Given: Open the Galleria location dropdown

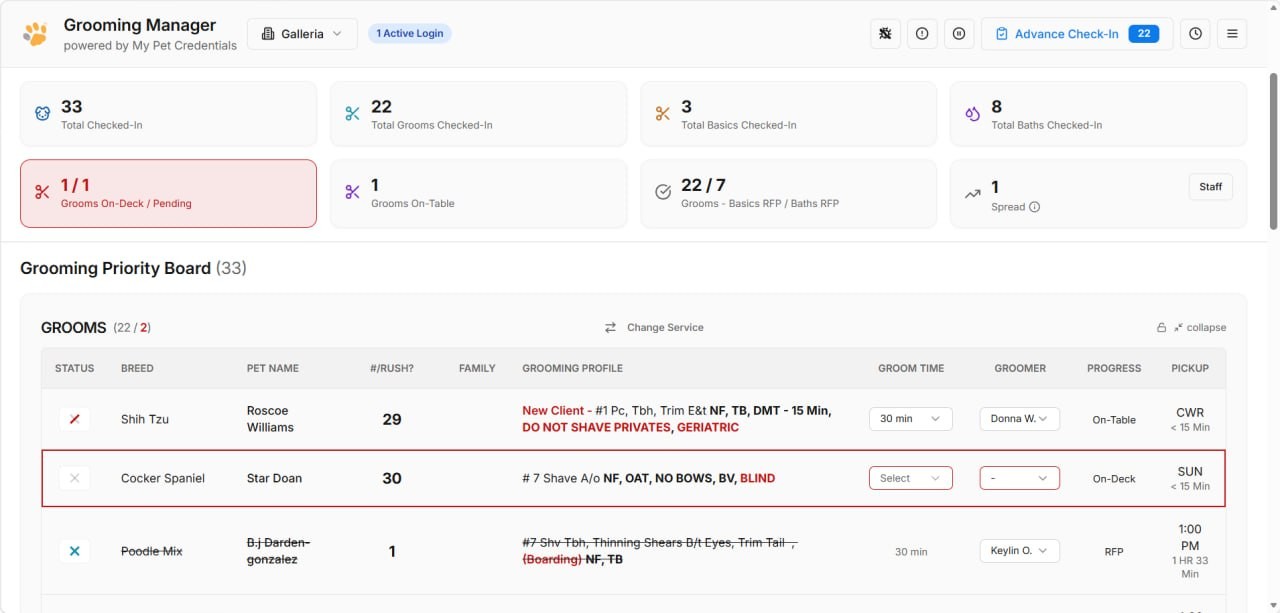Looking at the screenshot, I should [302, 34].
